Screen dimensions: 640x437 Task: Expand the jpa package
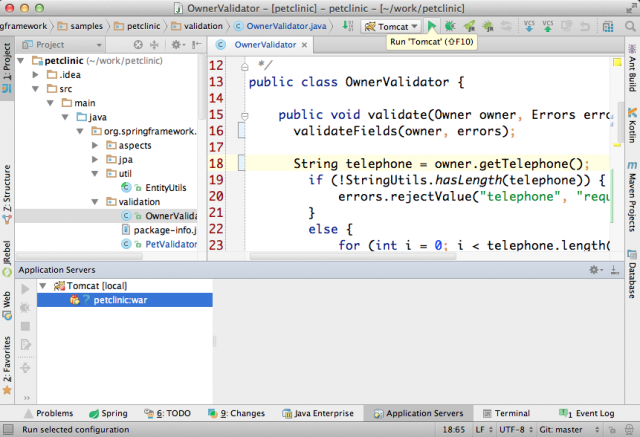pos(95,160)
